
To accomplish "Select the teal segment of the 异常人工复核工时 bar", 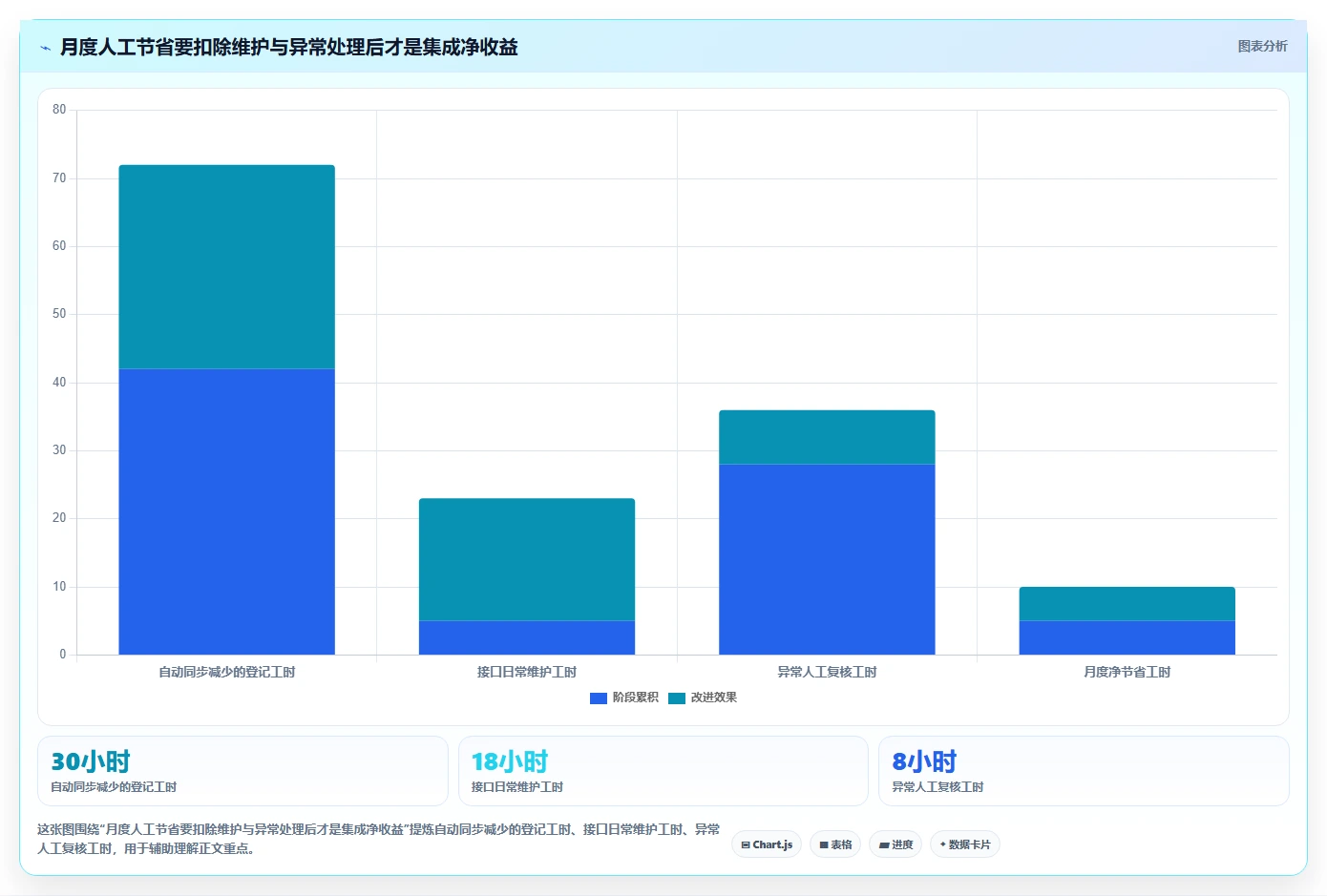I will coord(827,437).
